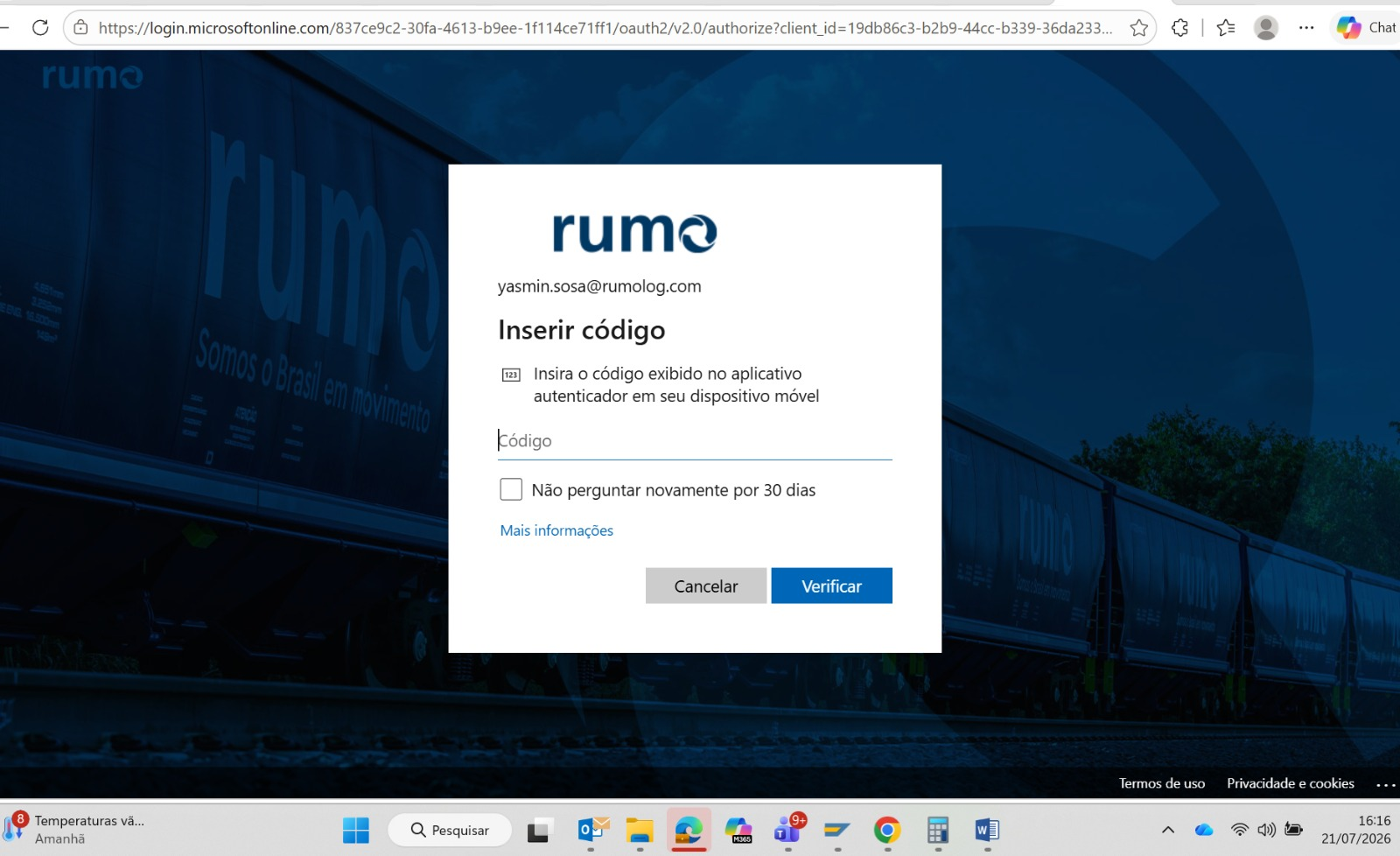Open Copilot Chat in the browser toolbar
The width and height of the screenshot is (1400, 856).
click(1366, 28)
